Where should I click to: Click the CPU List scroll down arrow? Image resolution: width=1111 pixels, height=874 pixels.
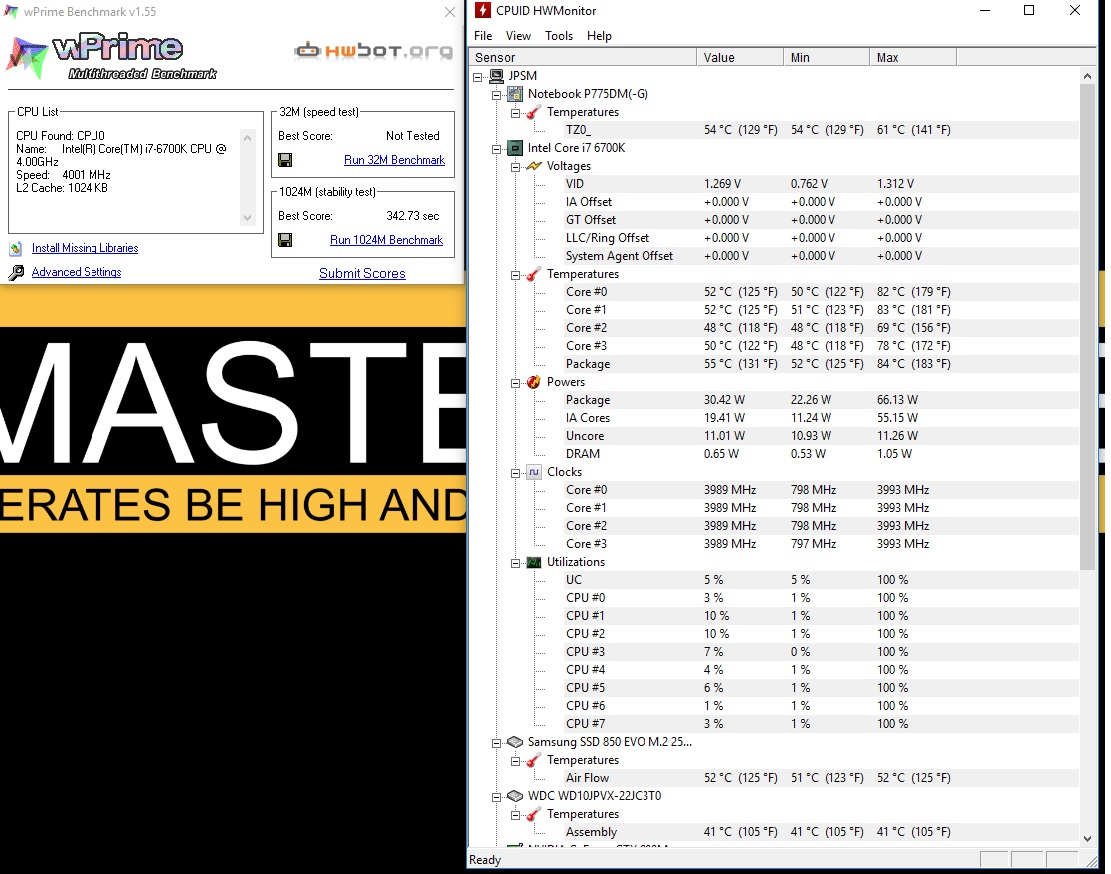(x=247, y=218)
